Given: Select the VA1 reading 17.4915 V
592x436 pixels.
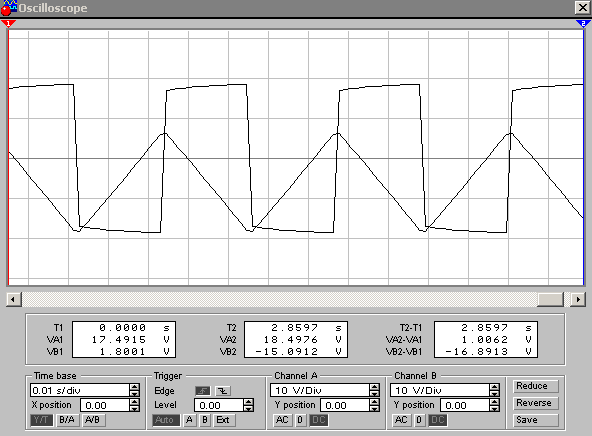Looking at the screenshot, I should point(131,340).
